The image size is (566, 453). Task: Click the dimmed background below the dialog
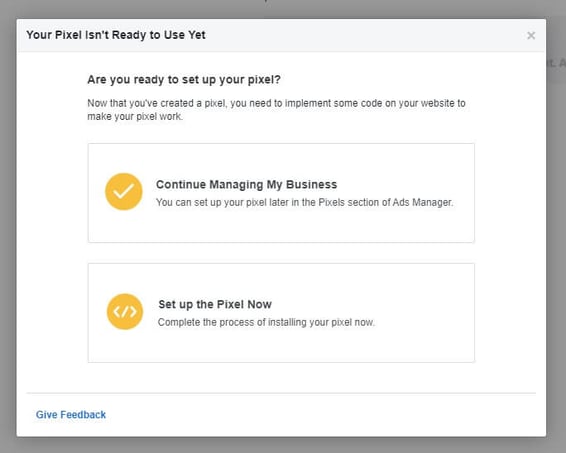[x=283, y=445]
